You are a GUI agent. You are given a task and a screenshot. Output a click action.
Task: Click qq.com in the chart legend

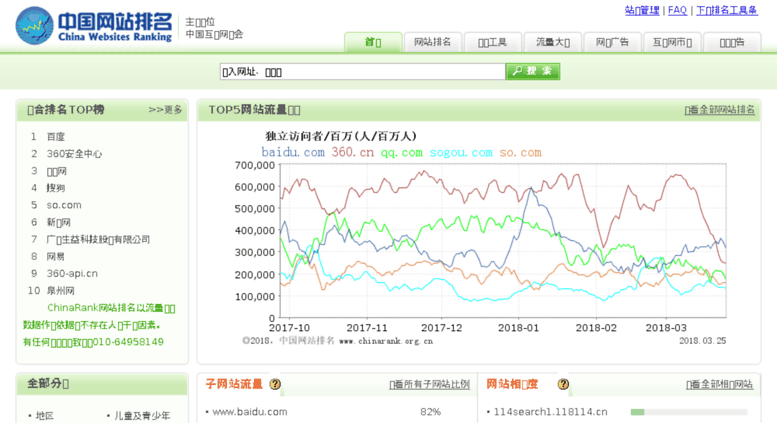click(402, 153)
